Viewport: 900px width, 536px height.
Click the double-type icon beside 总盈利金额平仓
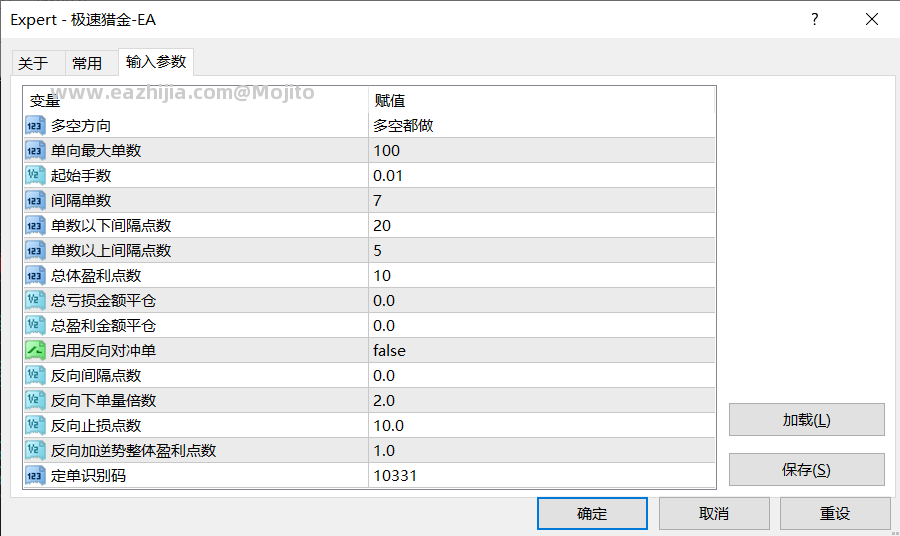point(35,325)
